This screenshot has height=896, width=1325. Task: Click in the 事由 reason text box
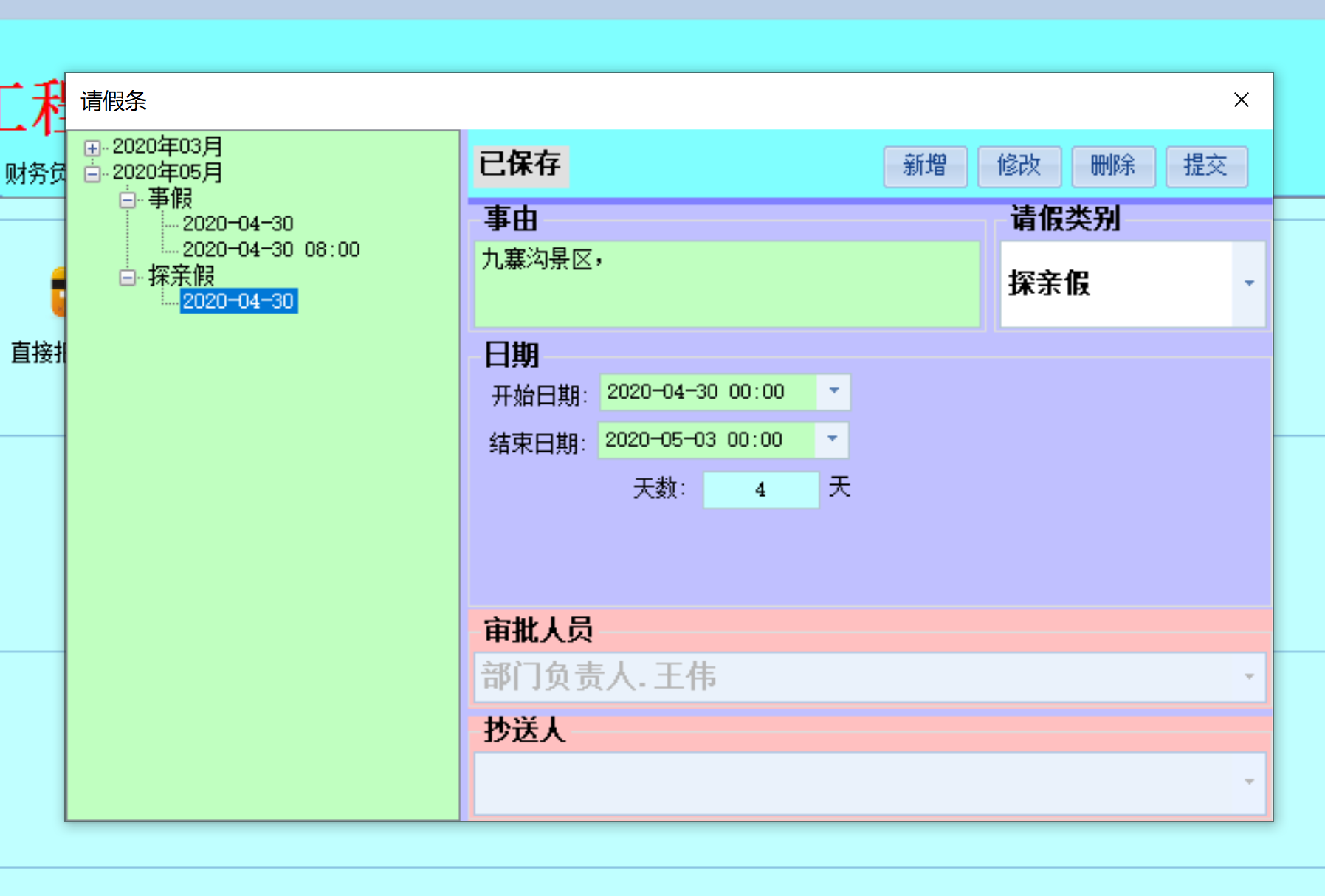click(x=727, y=284)
